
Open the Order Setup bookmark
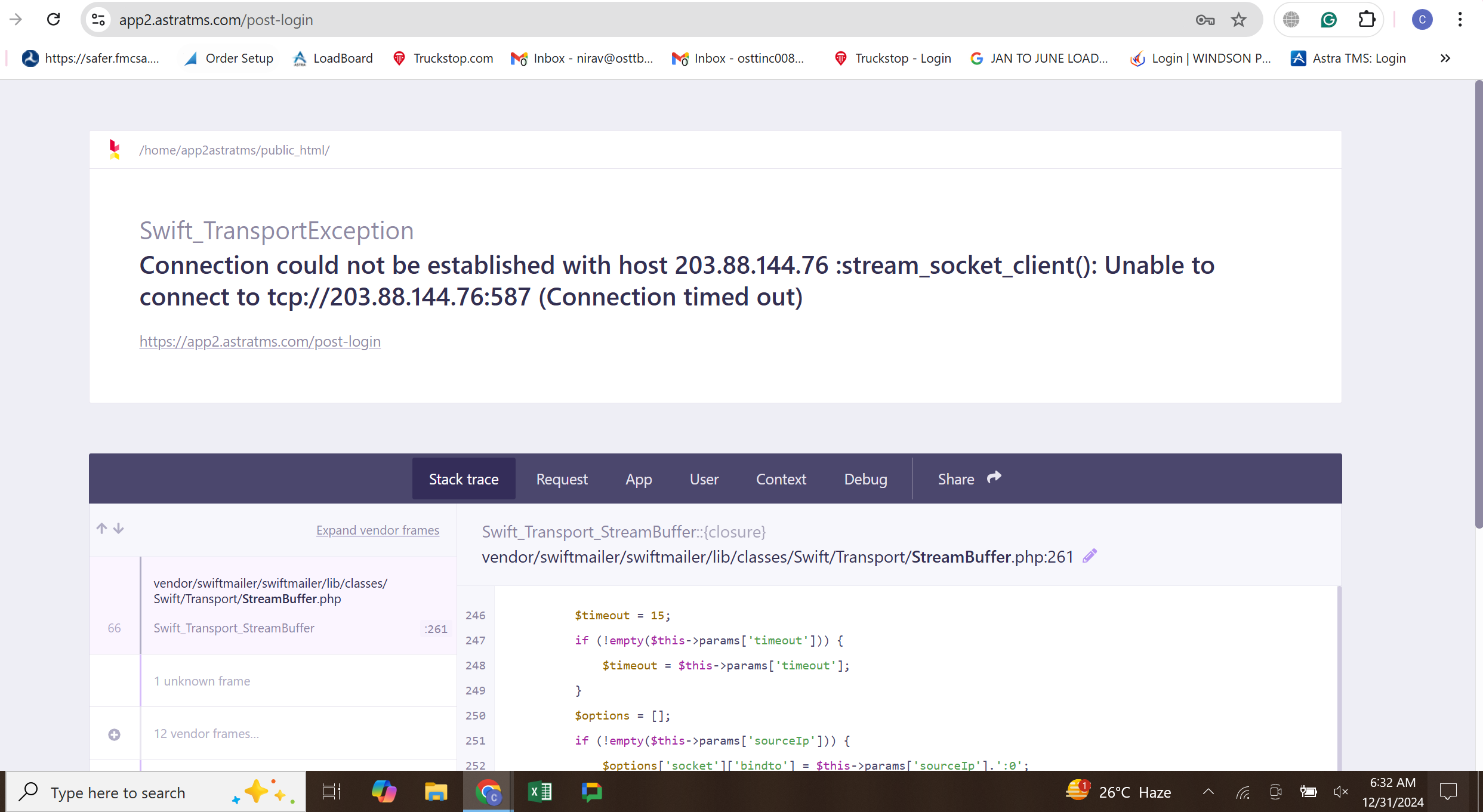[x=229, y=58]
